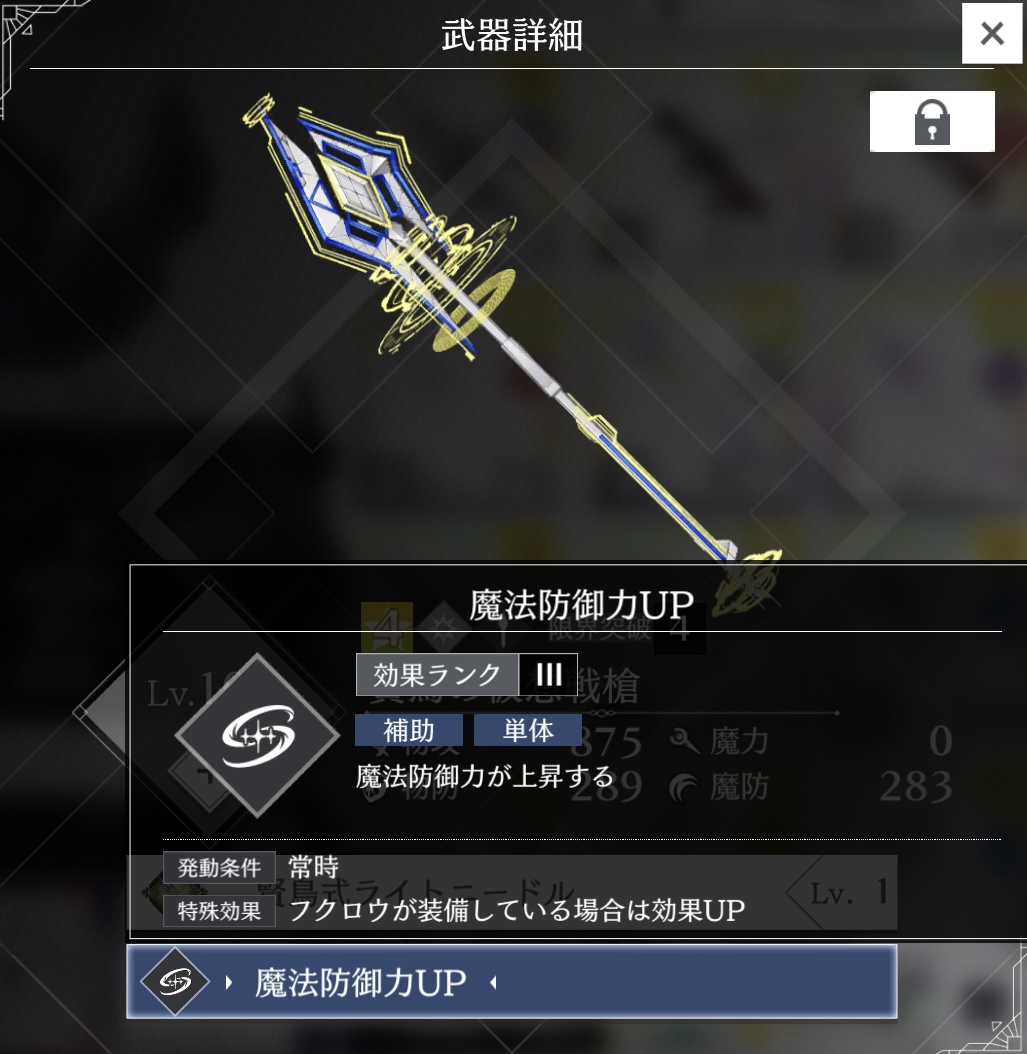Tap the 武器詳細 header title

(512, 34)
